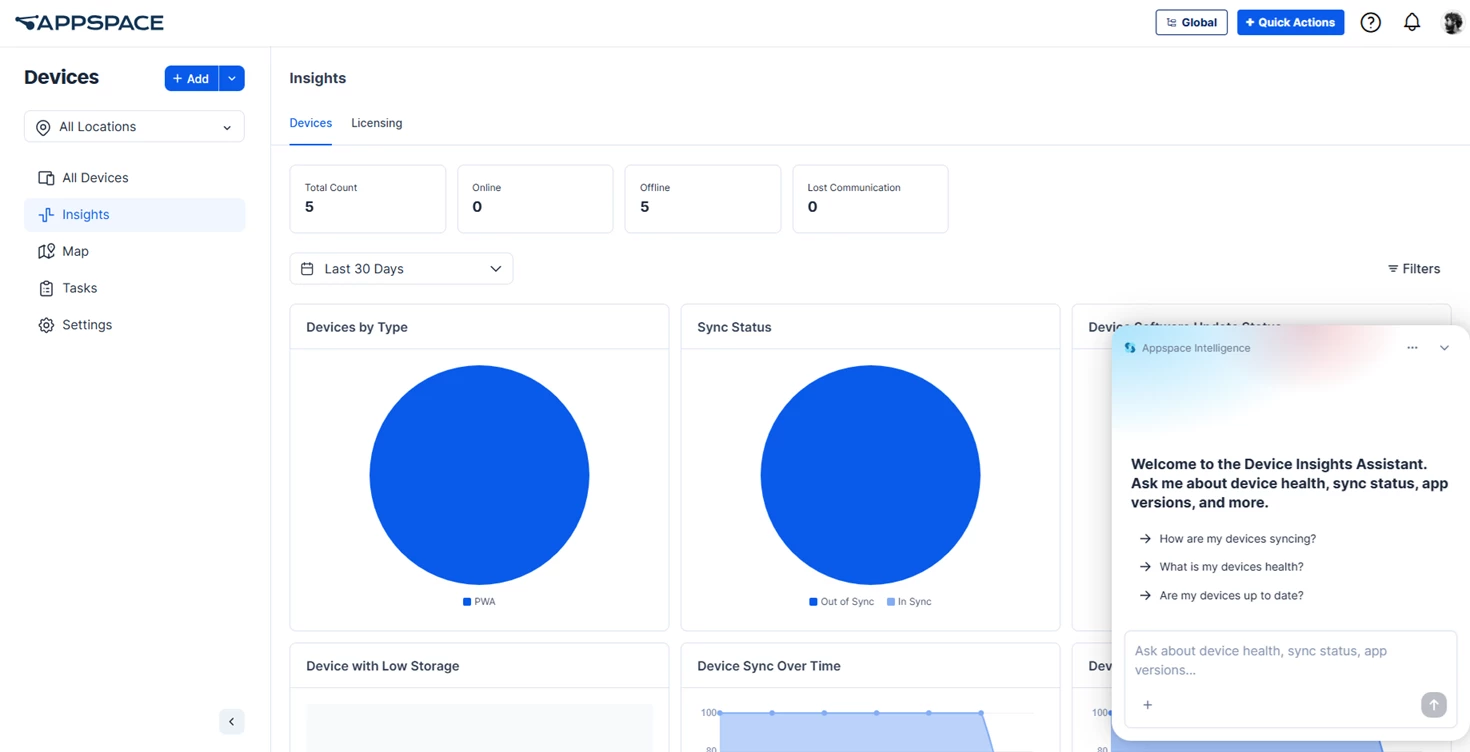Click the Appspace Intelligence logo icon
The height and width of the screenshot is (752, 1470).
(x=1130, y=348)
